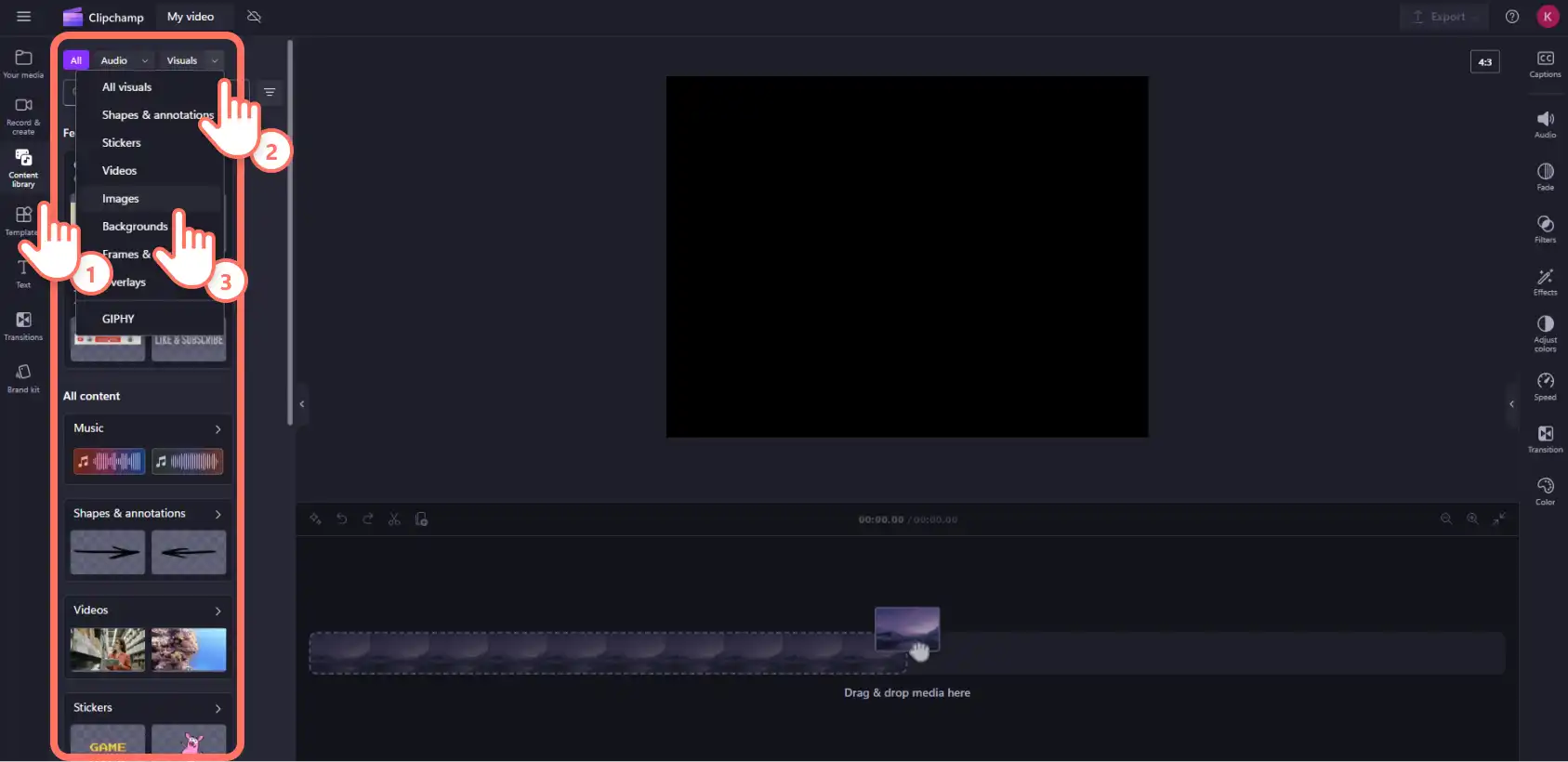Toggle the Visuals filter dropdown
Image resolution: width=1568 pixels, height=762 pixels.
click(191, 60)
